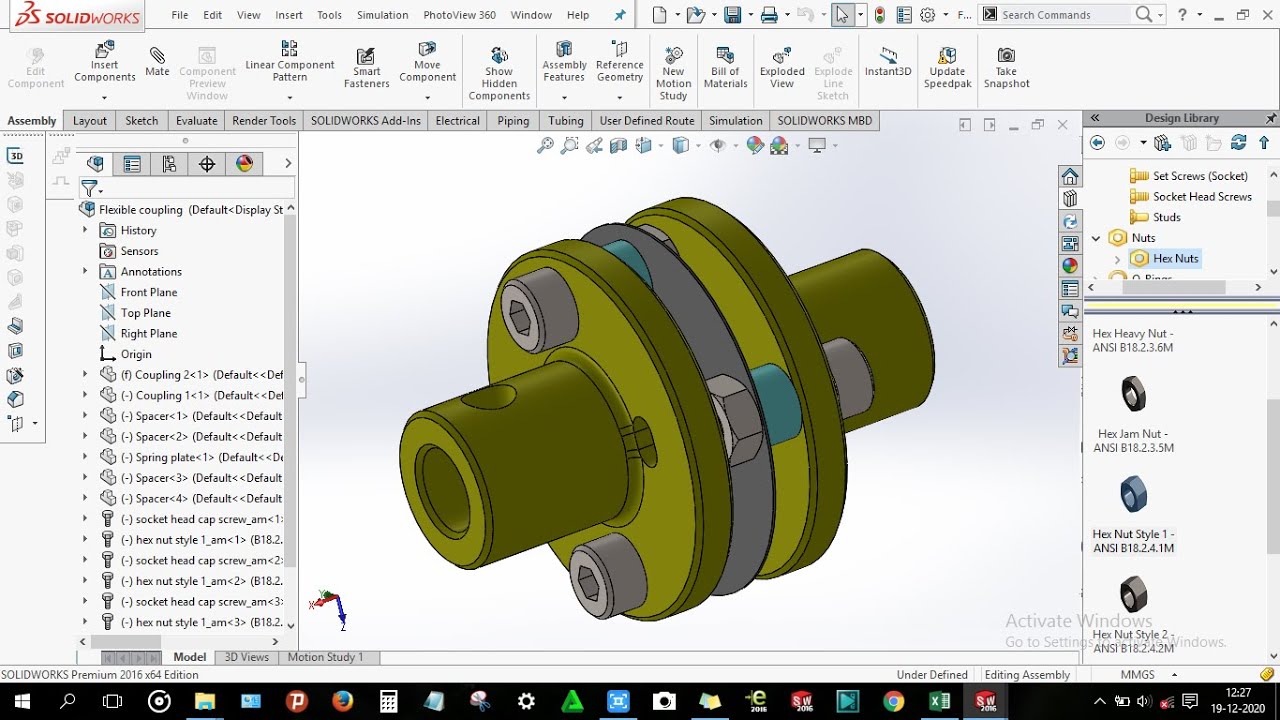Click Show Hidden Components

click(x=499, y=73)
